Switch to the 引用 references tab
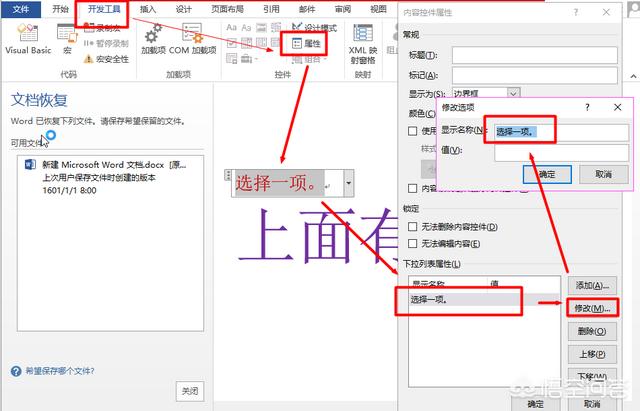 tap(271, 9)
